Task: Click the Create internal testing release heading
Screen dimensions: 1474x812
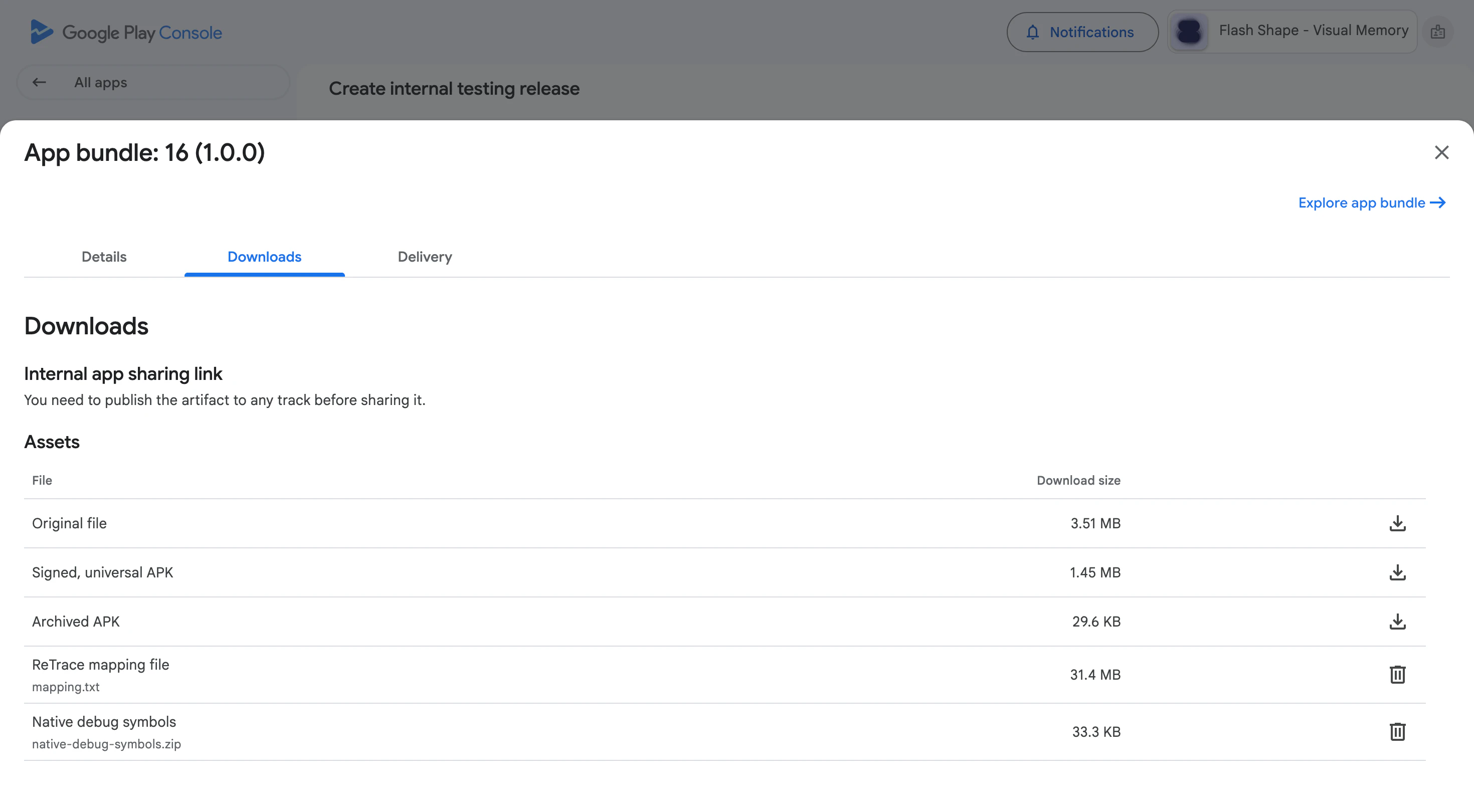Action: pos(454,88)
